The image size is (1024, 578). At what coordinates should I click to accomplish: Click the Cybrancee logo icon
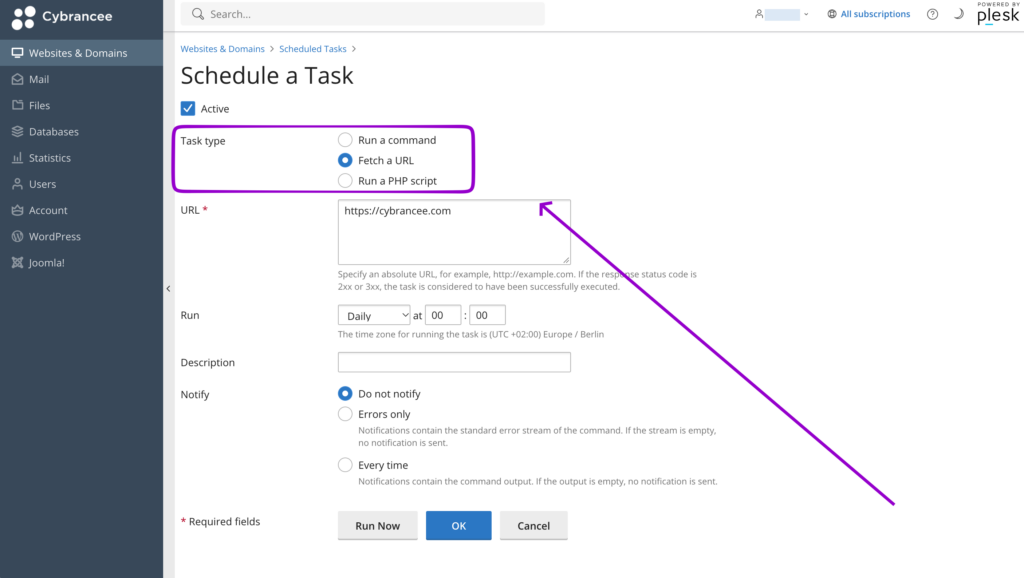pos(24,18)
